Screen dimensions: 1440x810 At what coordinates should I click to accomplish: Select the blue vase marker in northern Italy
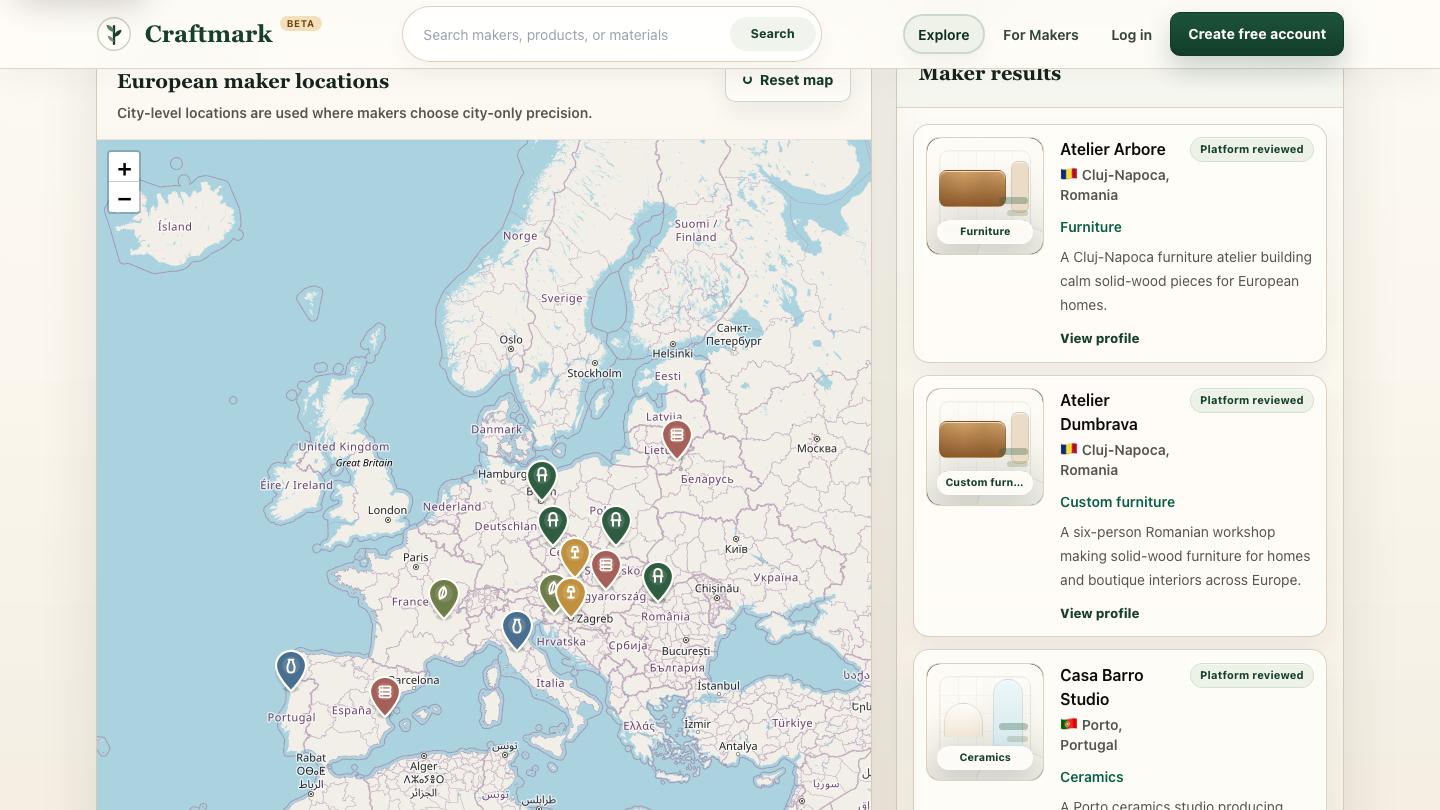coord(517,630)
